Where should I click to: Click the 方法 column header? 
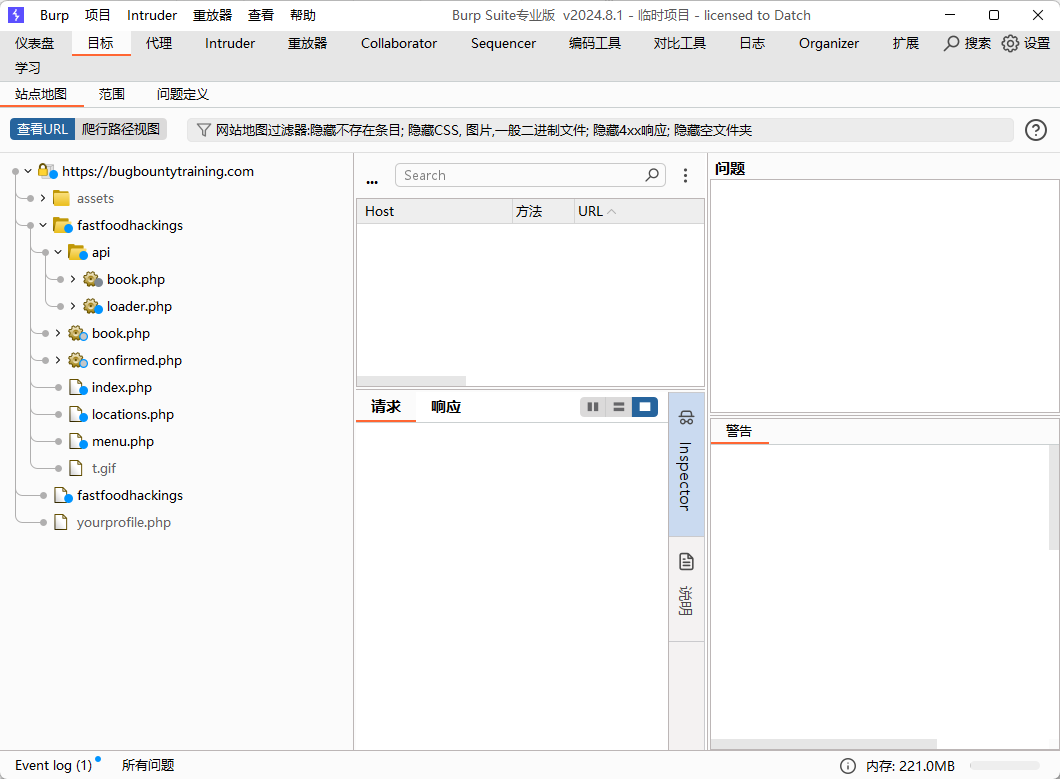[544, 212]
